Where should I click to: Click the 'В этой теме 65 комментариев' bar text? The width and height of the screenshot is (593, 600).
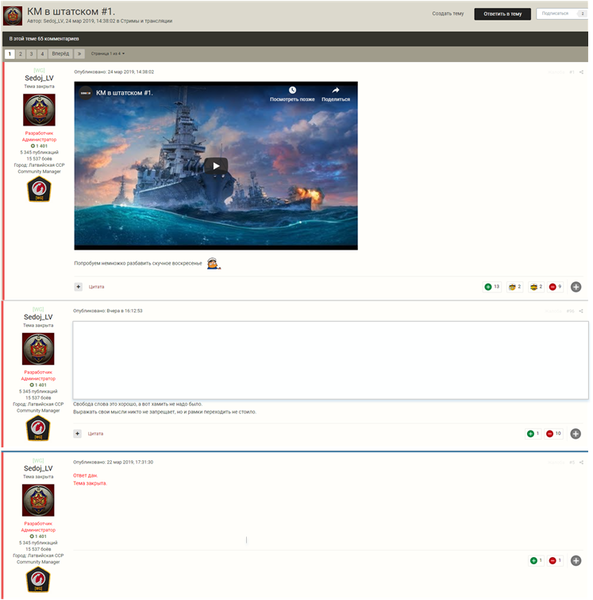click(x=44, y=39)
